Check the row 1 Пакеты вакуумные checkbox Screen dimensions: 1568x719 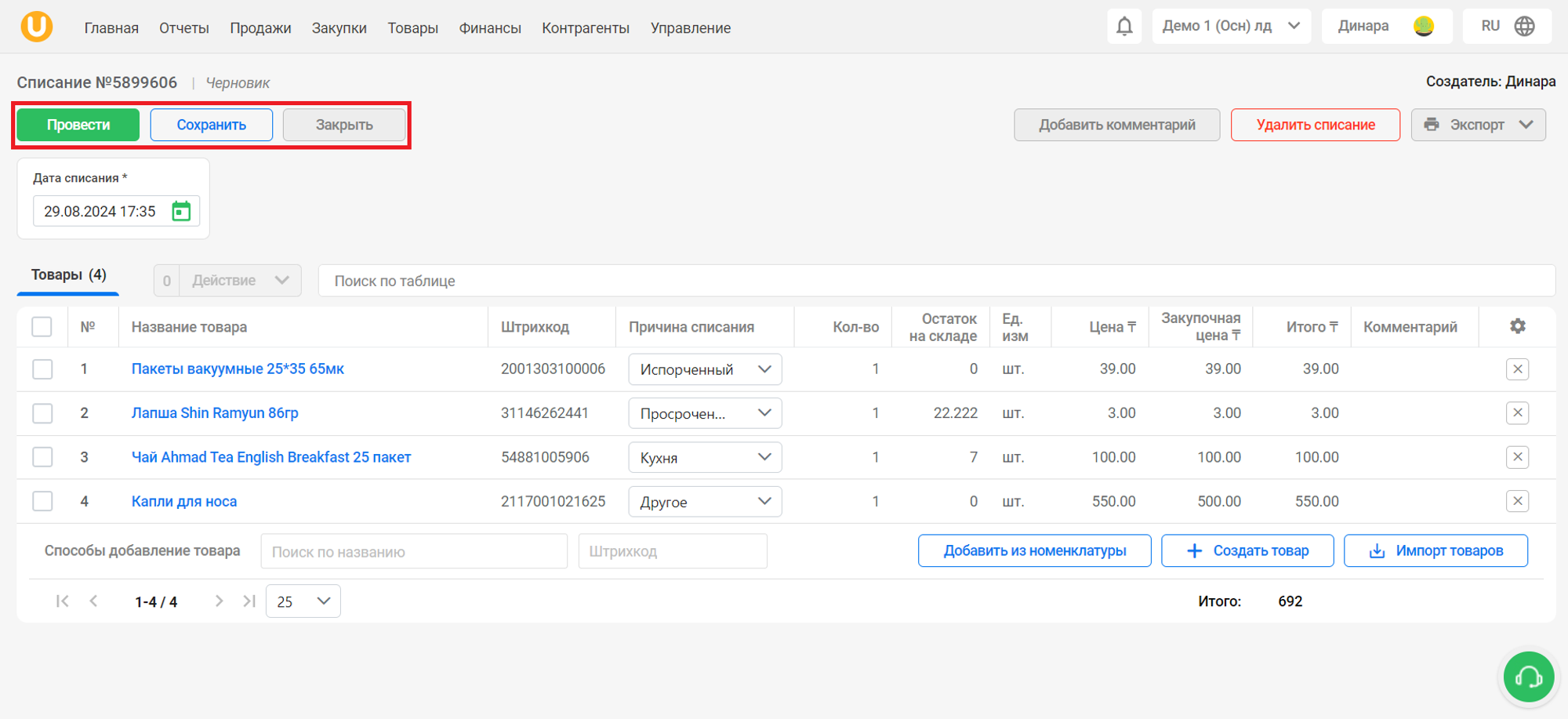point(42,369)
